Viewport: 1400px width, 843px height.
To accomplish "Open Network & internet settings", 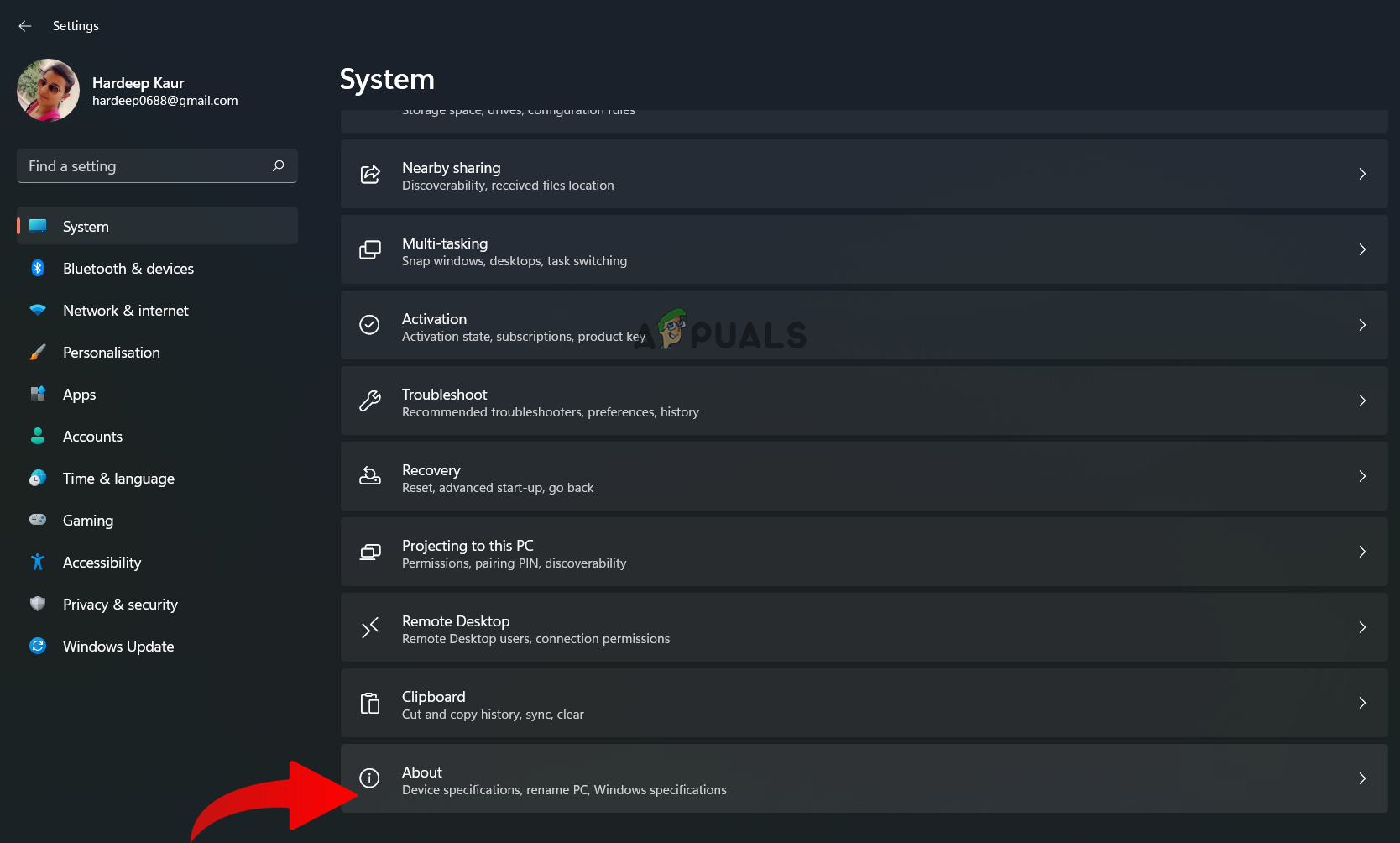I will pyautogui.click(x=126, y=311).
